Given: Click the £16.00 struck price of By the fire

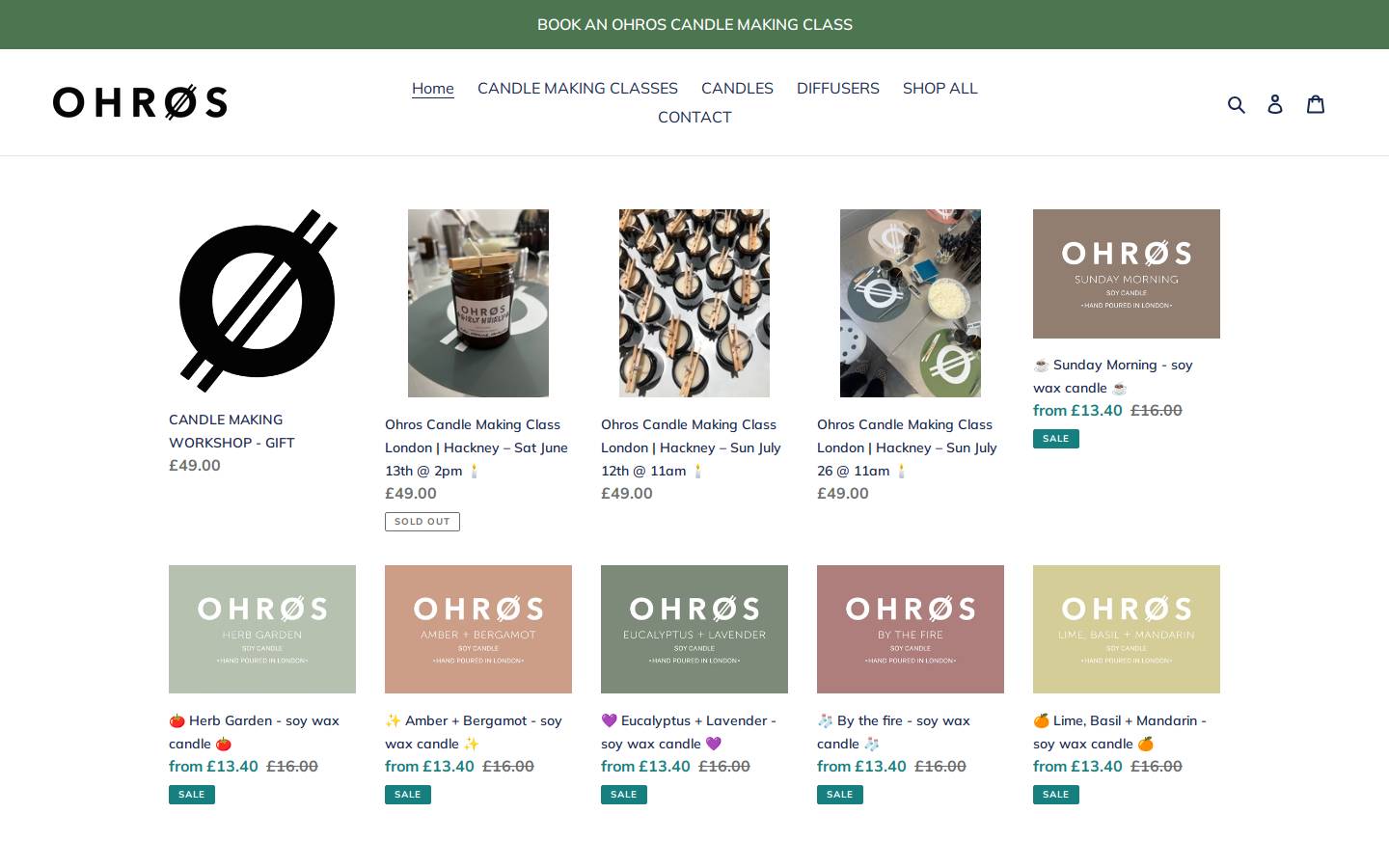Looking at the screenshot, I should pyautogui.click(x=940, y=766).
